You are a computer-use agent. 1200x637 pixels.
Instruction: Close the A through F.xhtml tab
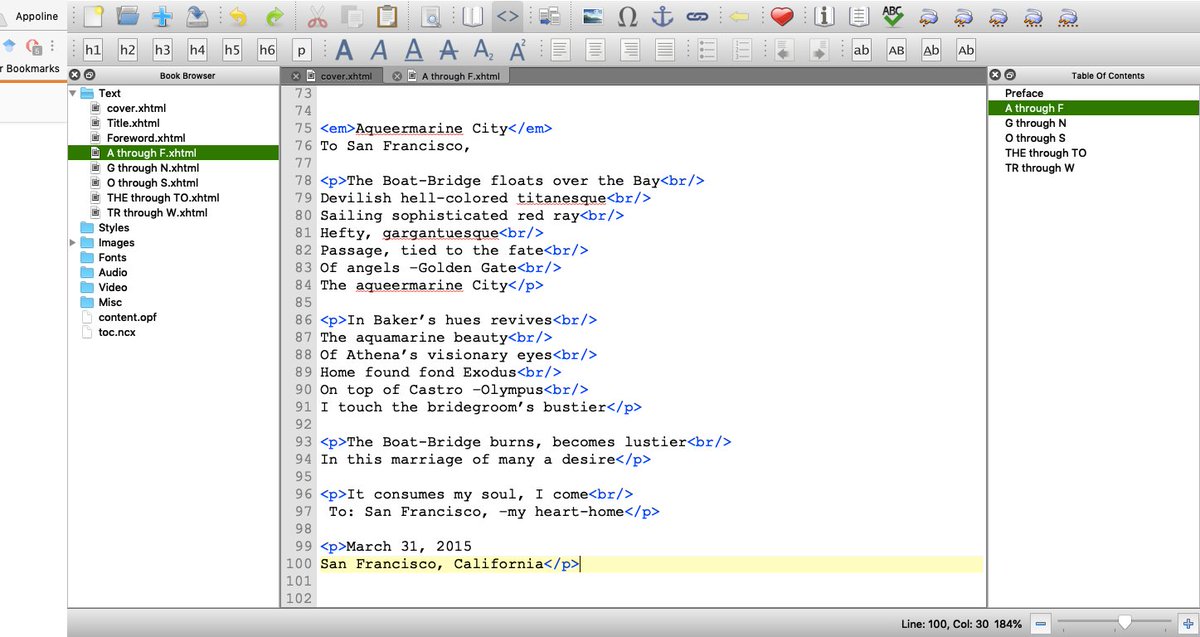397,76
